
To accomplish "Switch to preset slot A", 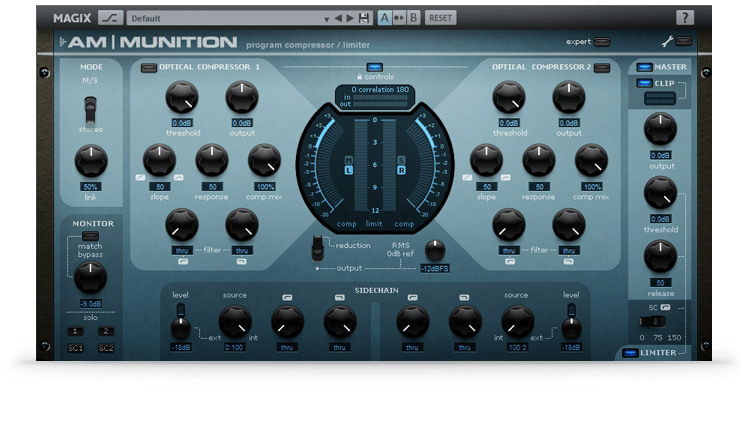I will (x=385, y=18).
